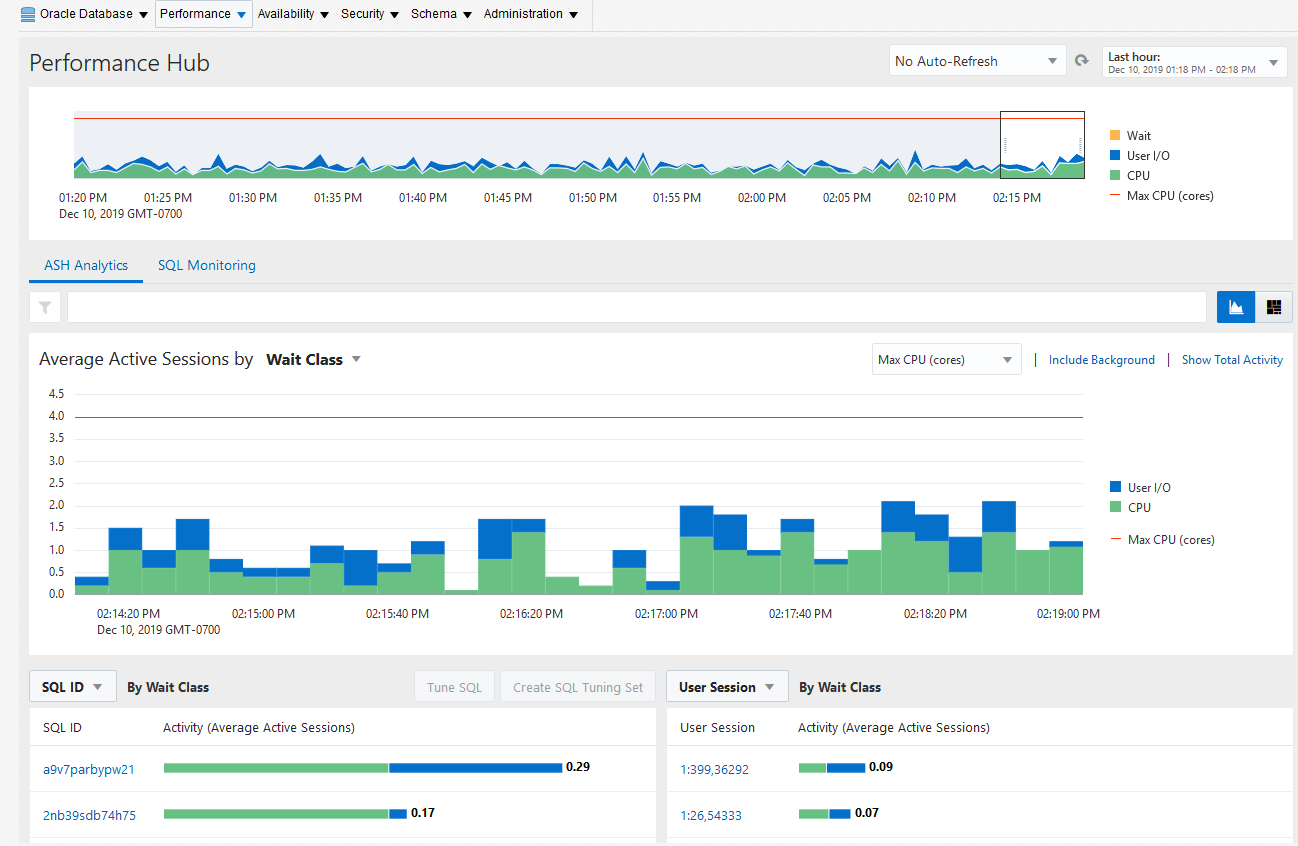Switch to area chart view icon
Image resolution: width=1298 pixels, height=846 pixels.
(1235, 307)
